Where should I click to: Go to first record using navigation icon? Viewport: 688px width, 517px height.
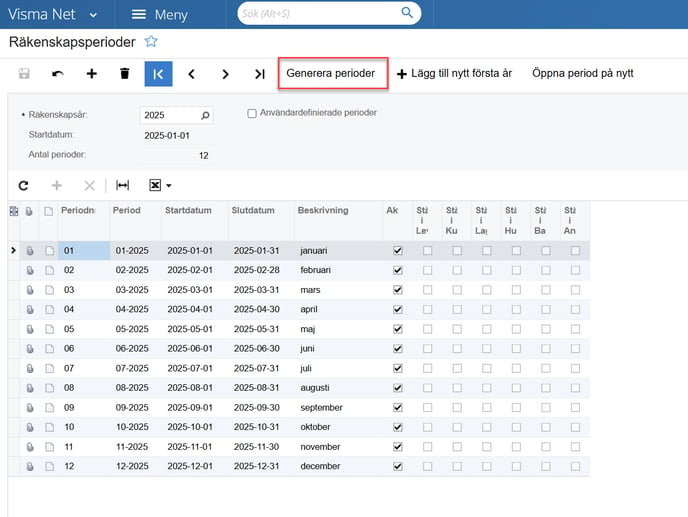coord(158,74)
